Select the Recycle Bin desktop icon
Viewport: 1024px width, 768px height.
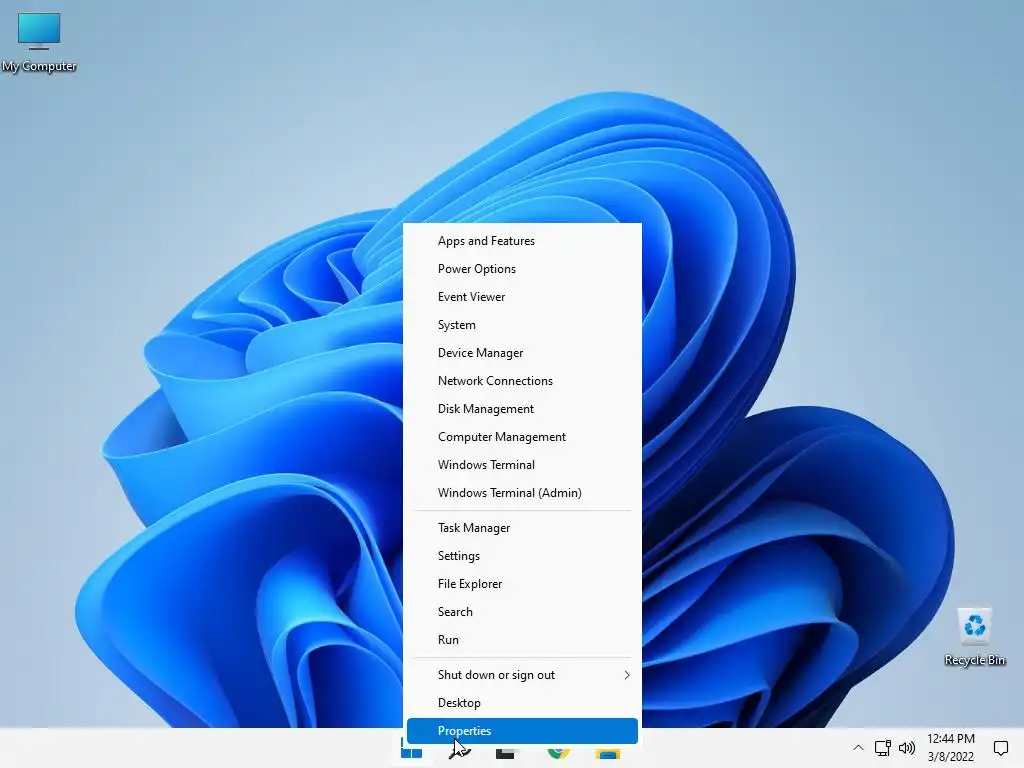[x=974, y=637]
